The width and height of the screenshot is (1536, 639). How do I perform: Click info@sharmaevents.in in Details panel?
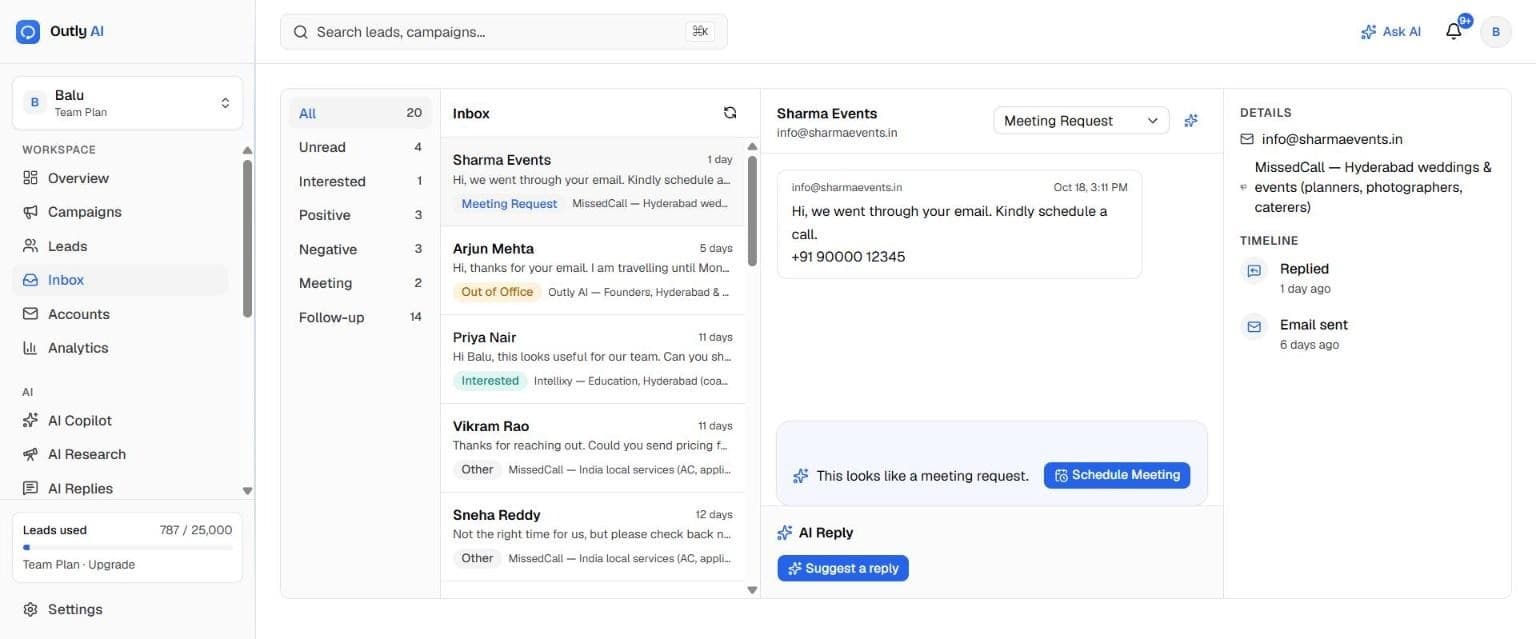point(1332,139)
